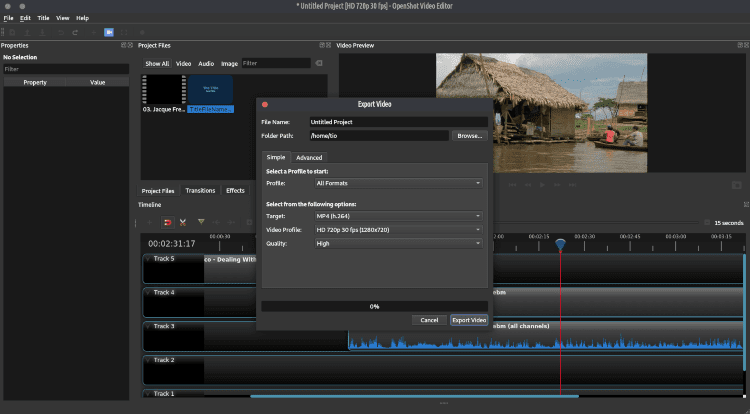
Task: Filter project files by Audio
Action: click(206, 64)
